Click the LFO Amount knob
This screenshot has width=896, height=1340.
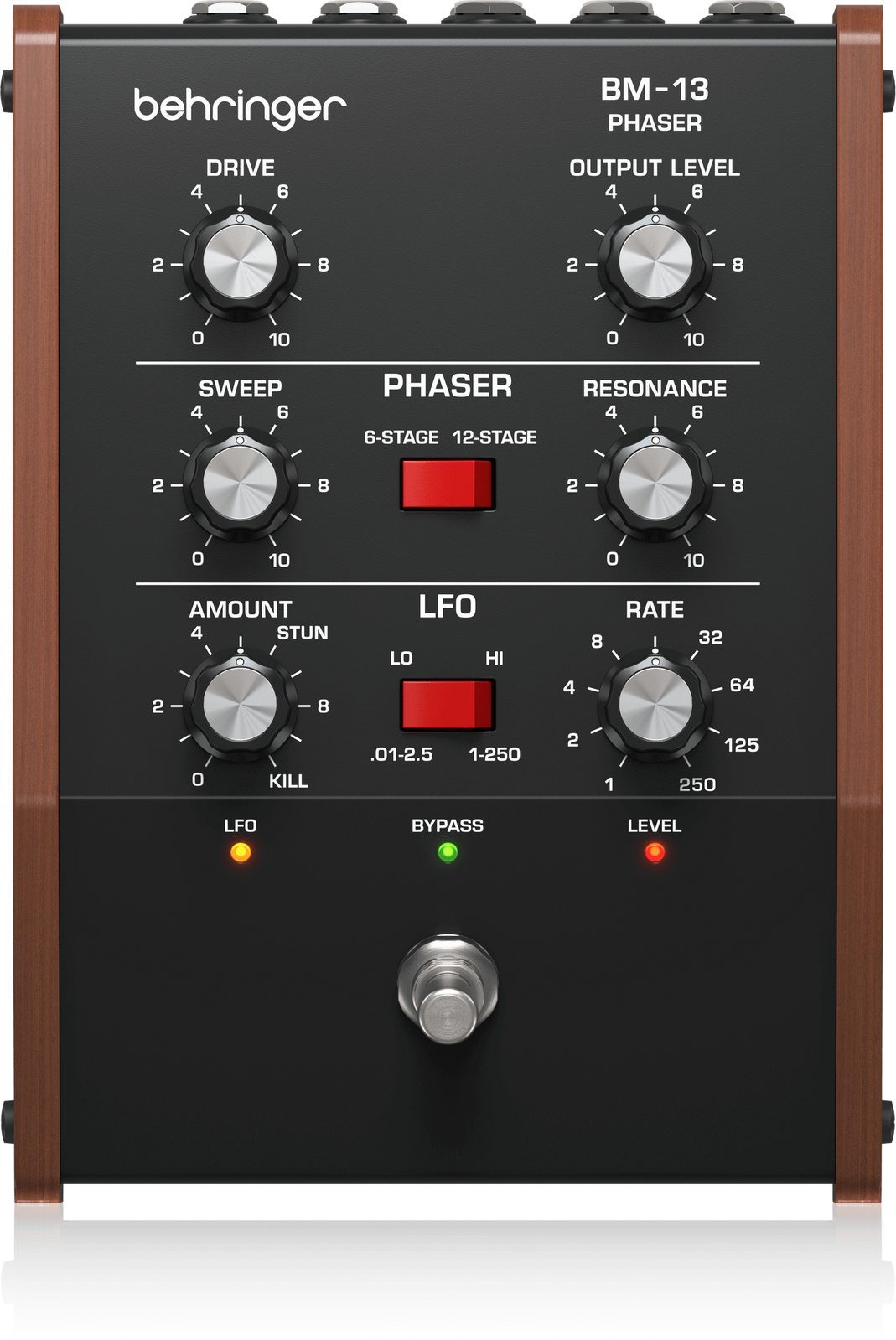click(x=240, y=706)
